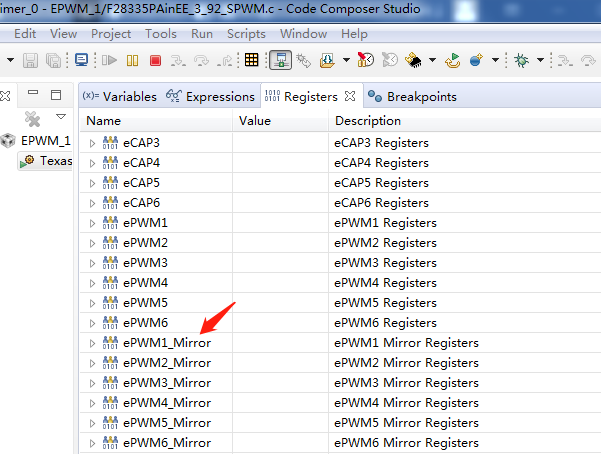Switch to the Breakpoints tab

coord(412,96)
